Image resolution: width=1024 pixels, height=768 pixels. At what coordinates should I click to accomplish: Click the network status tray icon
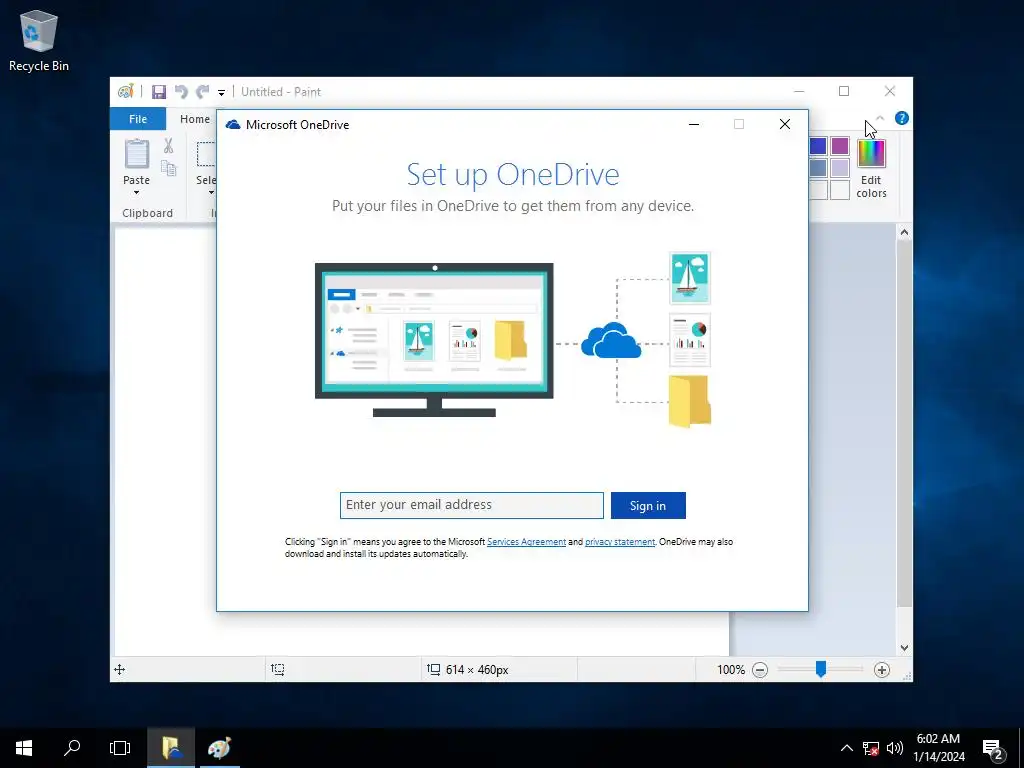click(x=871, y=748)
